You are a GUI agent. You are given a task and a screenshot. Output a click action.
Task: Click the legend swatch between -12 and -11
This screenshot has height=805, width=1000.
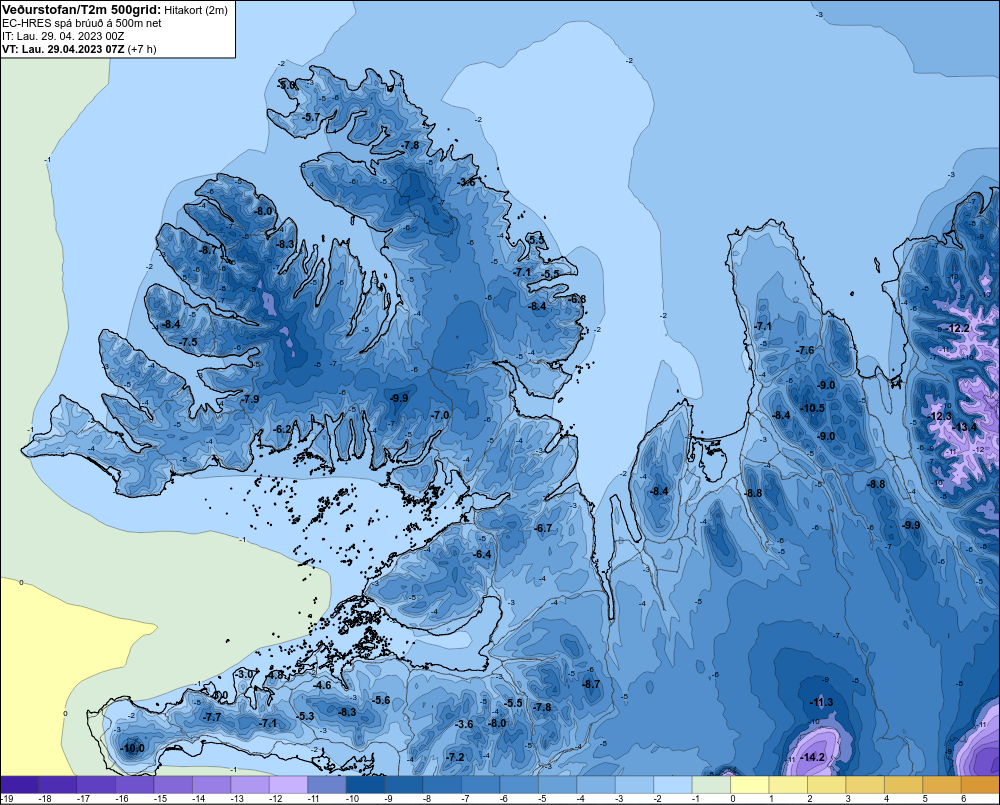pyautogui.click(x=288, y=785)
